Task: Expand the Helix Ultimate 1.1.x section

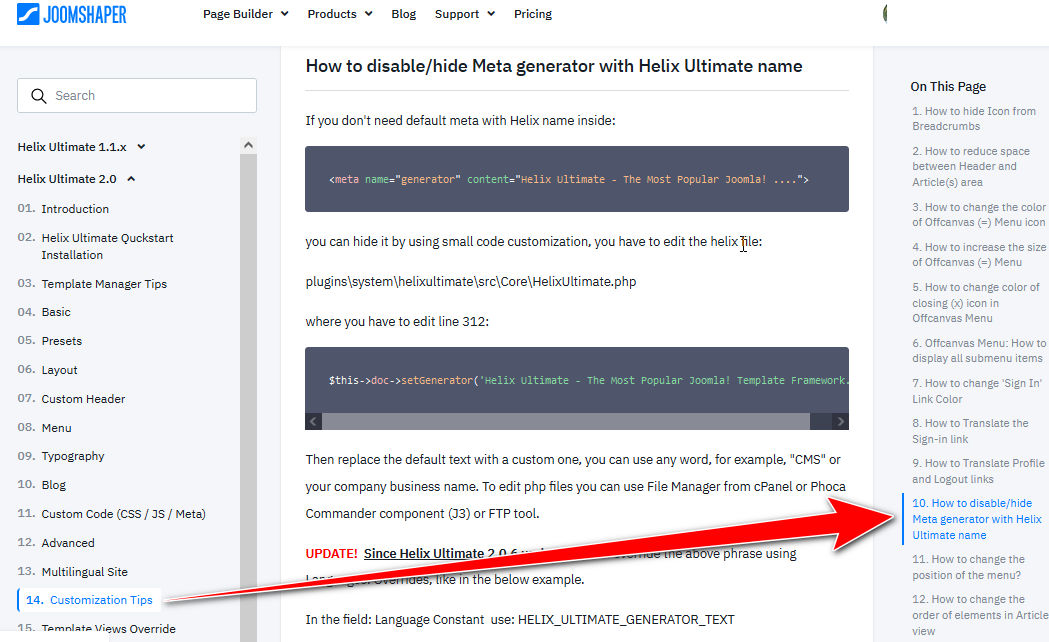Action: 82,147
